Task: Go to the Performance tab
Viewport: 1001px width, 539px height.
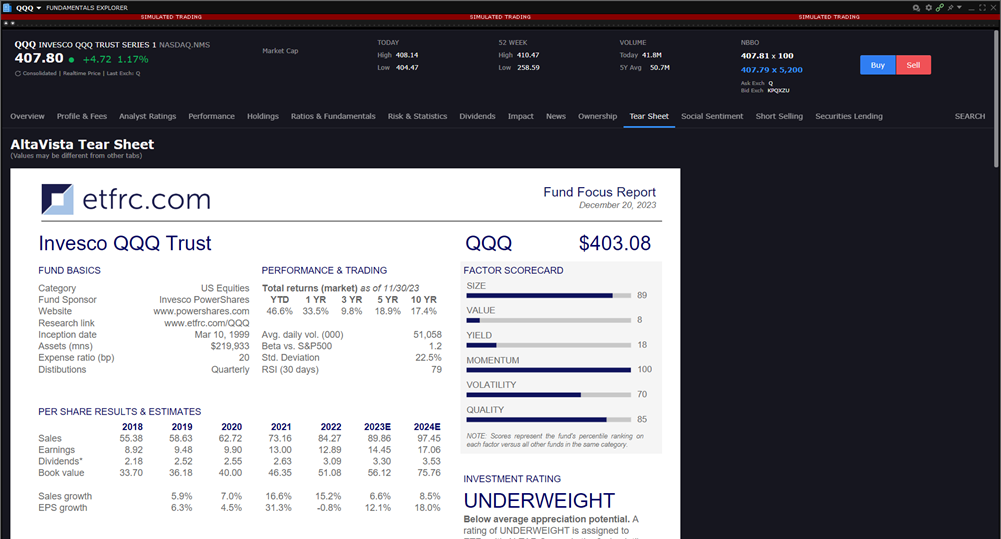Action: (x=211, y=116)
